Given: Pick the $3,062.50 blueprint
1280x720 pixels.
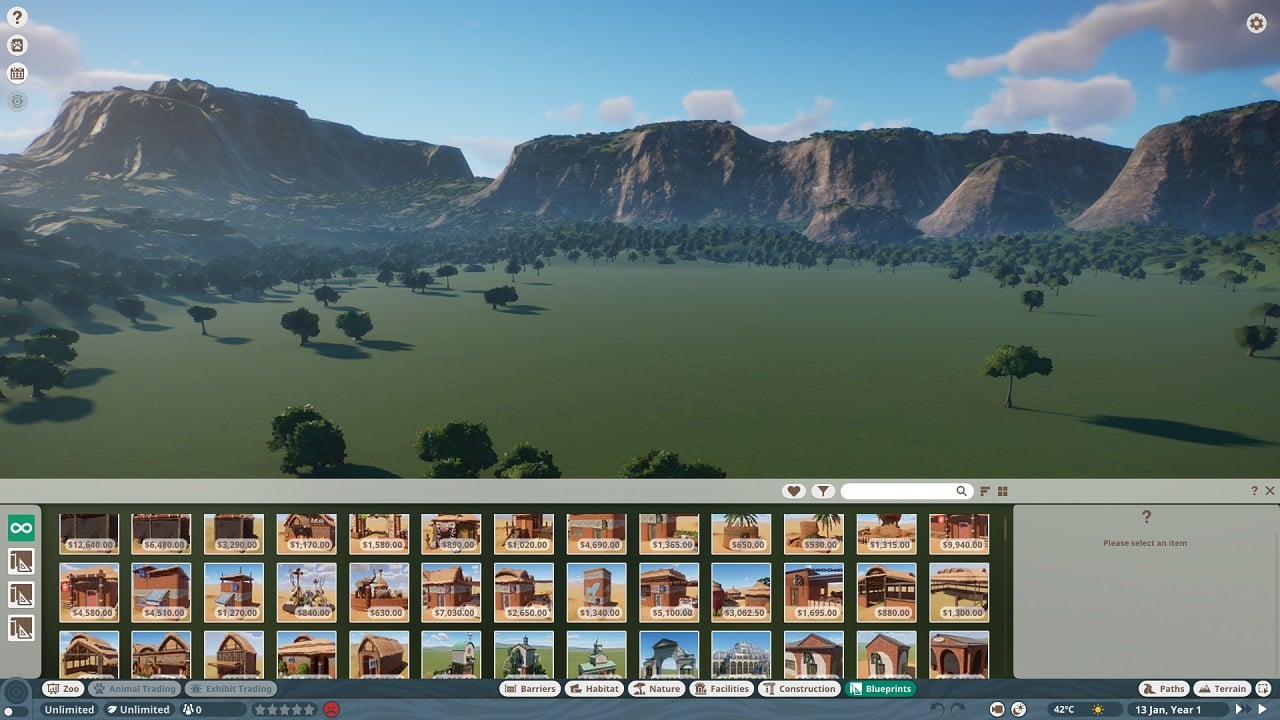Looking at the screenshot, I should point(741,592).
